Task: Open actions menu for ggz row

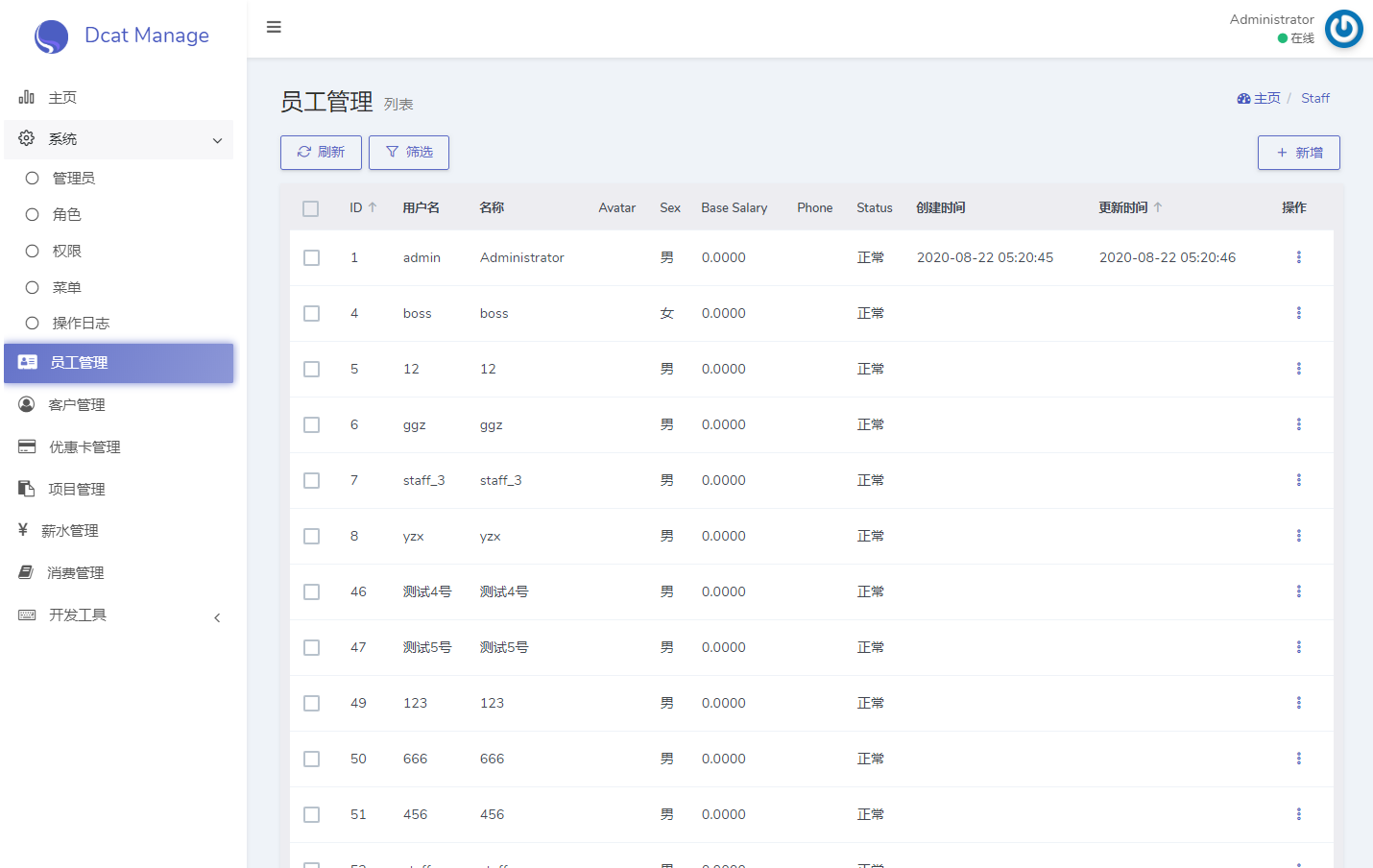Action: [x=1298, y=424]
